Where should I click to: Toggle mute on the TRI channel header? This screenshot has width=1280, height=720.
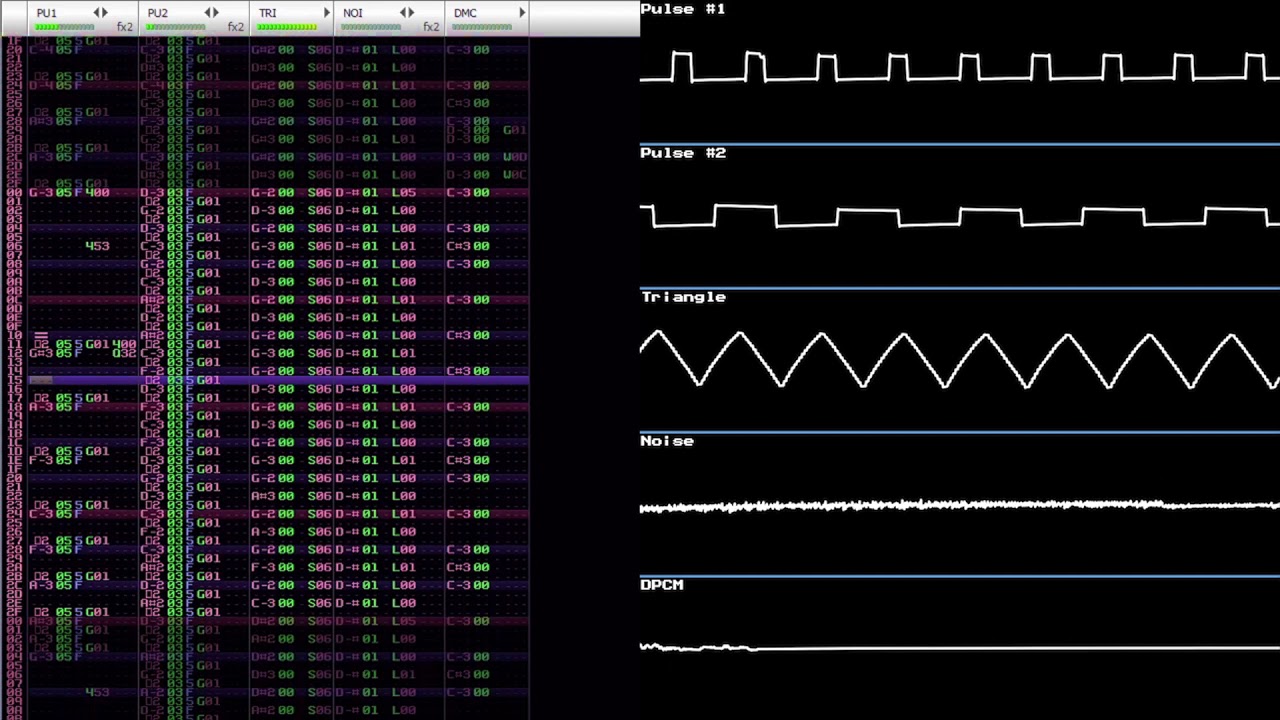268,13
